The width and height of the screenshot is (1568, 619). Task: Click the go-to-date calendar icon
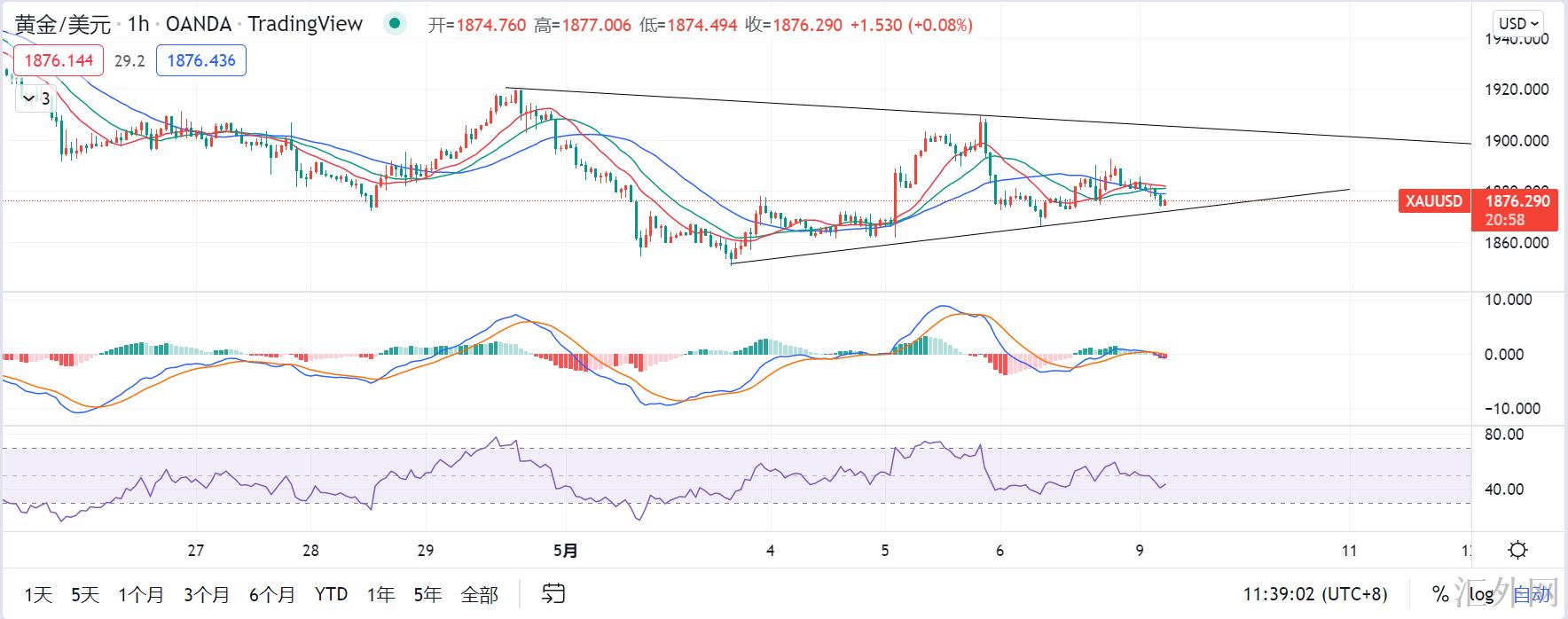coord(553,593)
